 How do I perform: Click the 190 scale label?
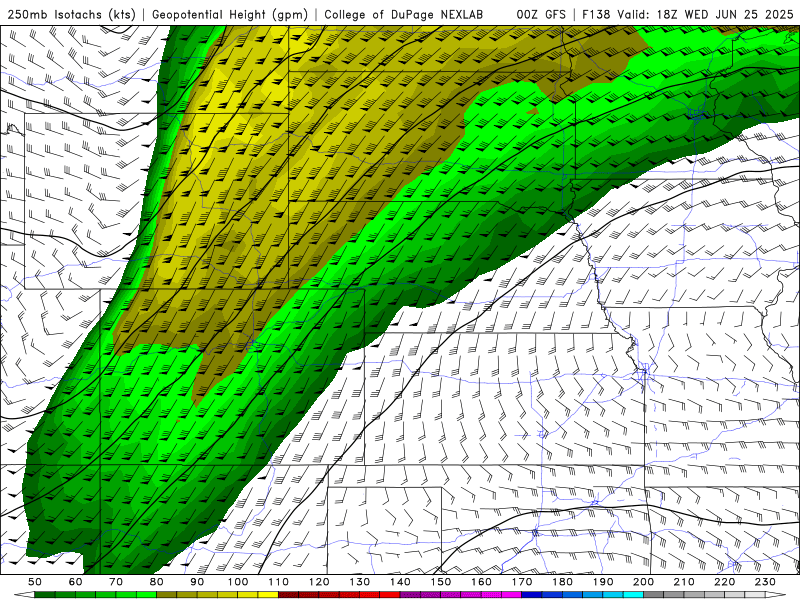pyautogui.click(x=603, y=582)
